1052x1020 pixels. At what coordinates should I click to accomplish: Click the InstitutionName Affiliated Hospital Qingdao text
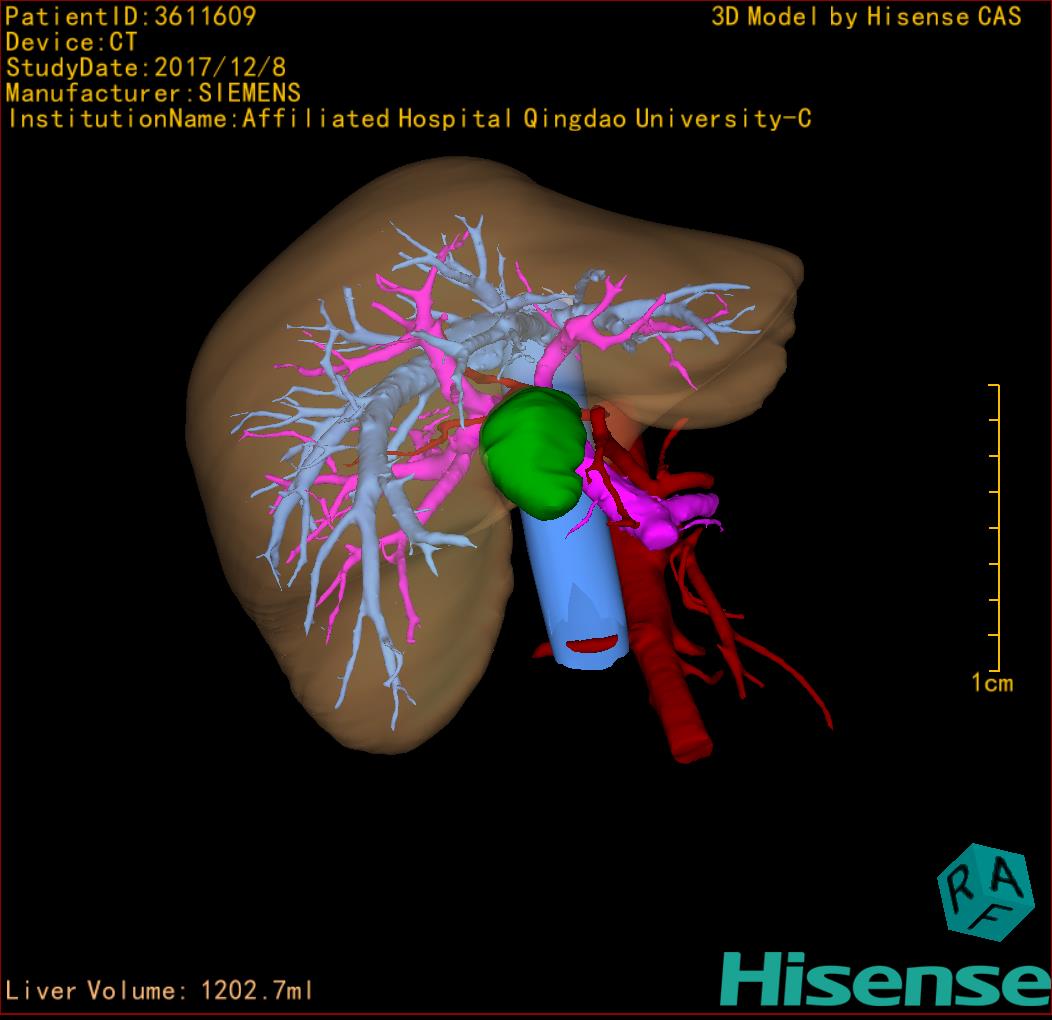click(x=409, y=119)
